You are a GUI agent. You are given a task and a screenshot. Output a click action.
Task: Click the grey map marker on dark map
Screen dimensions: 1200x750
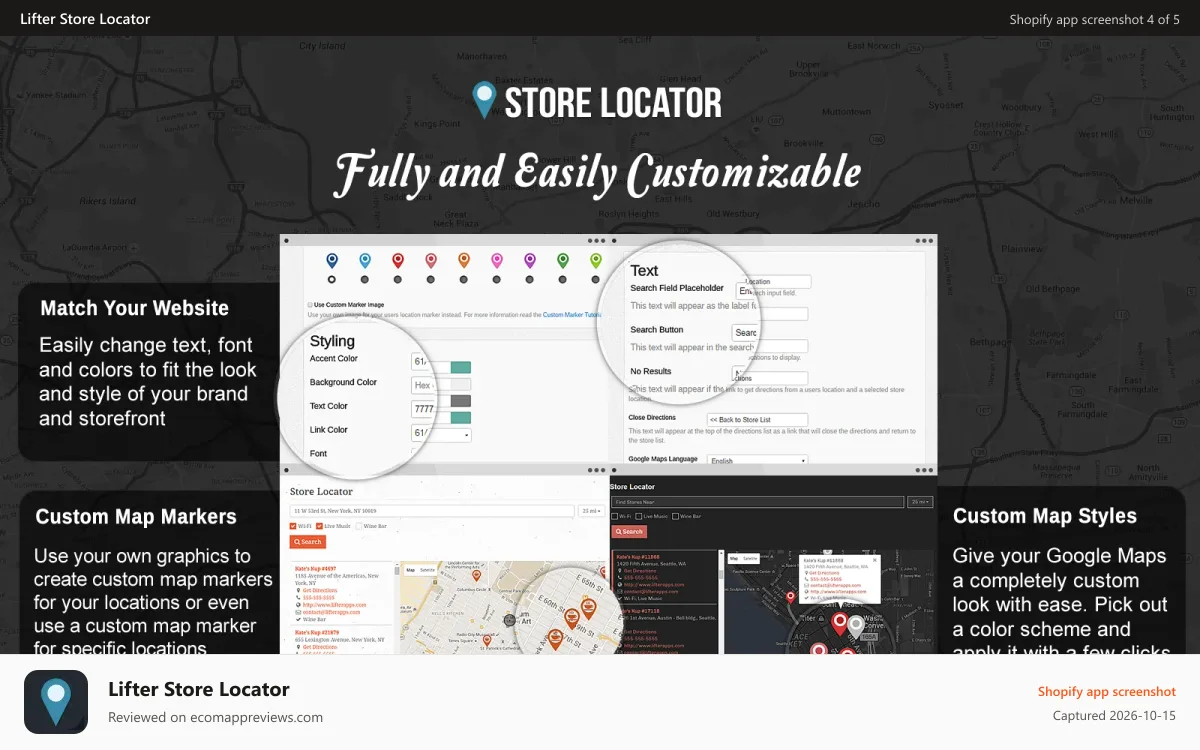[856, 626]
